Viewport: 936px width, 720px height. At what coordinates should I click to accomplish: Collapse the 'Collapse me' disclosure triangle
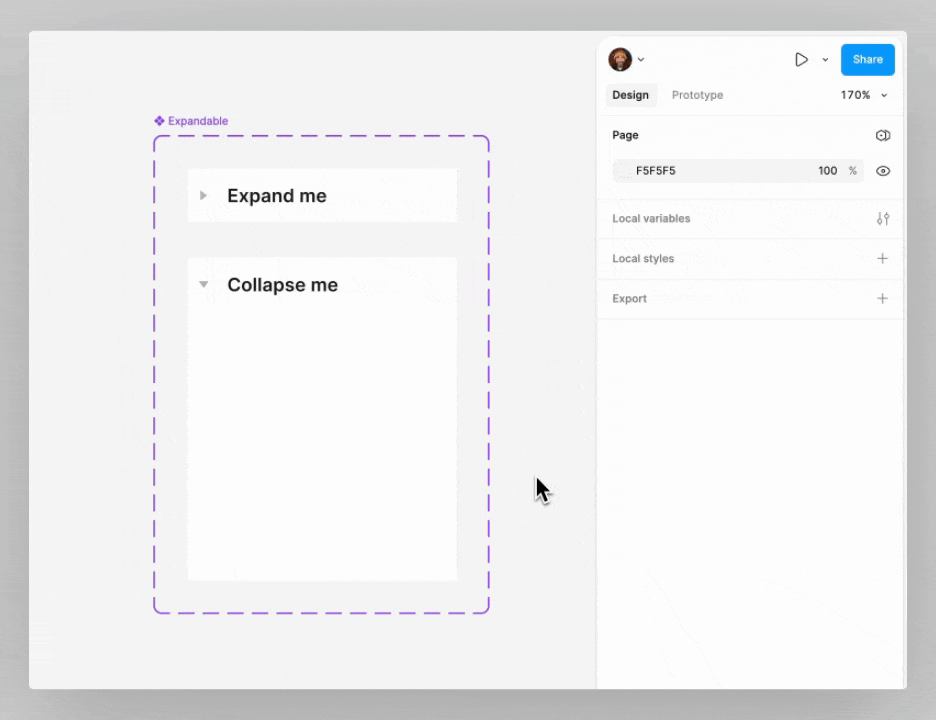pyautogui.click(x=204, y=285)
